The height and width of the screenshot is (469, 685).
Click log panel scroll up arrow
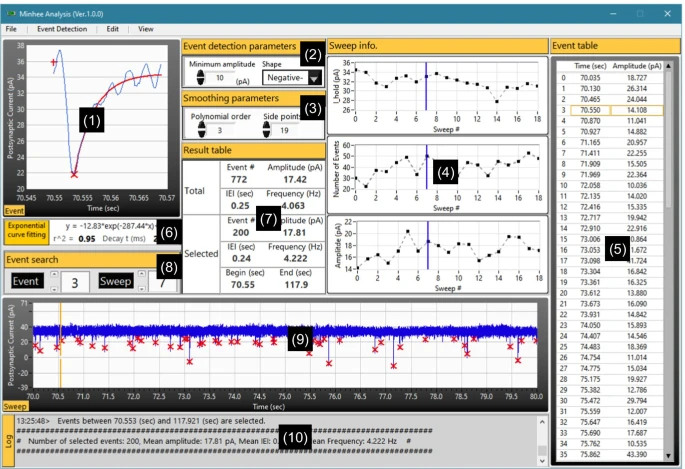tap(542, 422)
